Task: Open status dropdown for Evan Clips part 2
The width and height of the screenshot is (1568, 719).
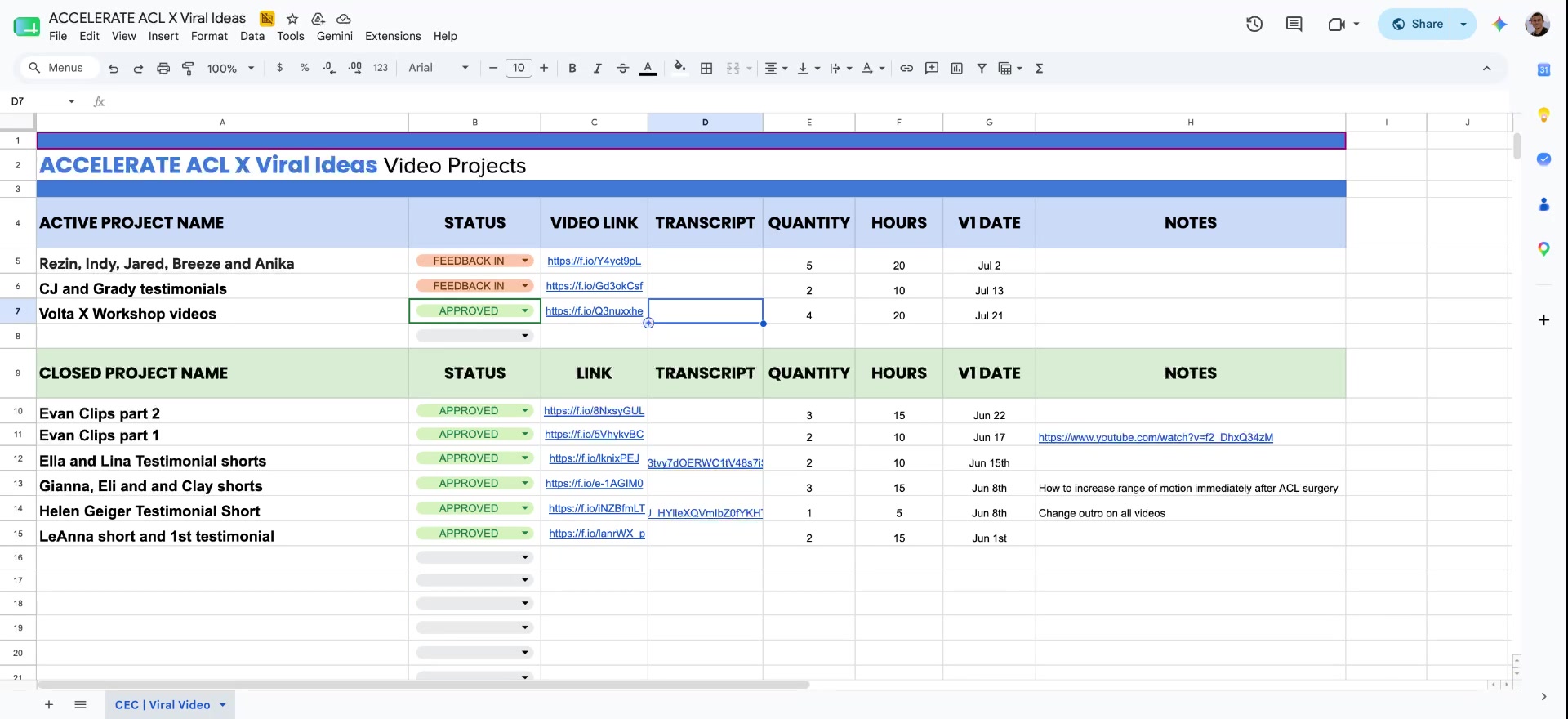Action: (525, 410)
